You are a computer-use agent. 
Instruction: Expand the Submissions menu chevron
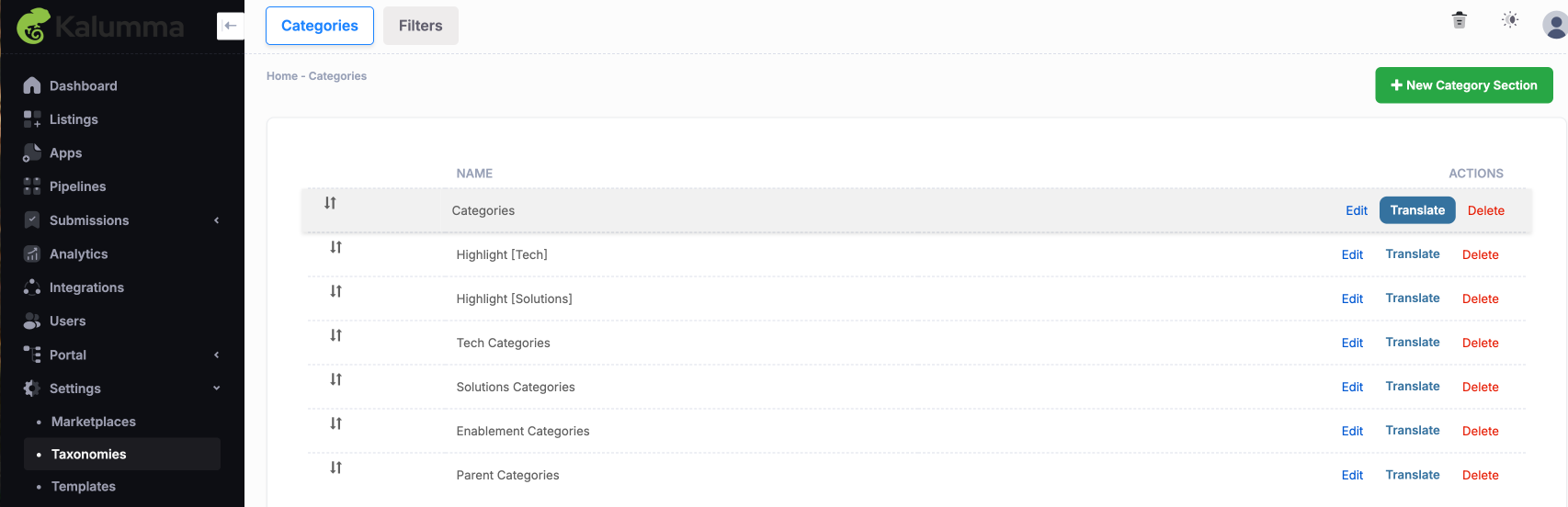tap(217, 220)
